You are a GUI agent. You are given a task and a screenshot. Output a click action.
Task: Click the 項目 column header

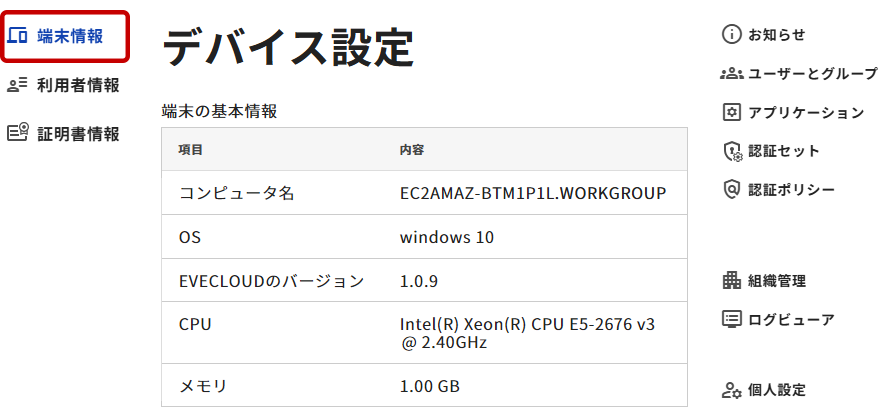[191, 150]
